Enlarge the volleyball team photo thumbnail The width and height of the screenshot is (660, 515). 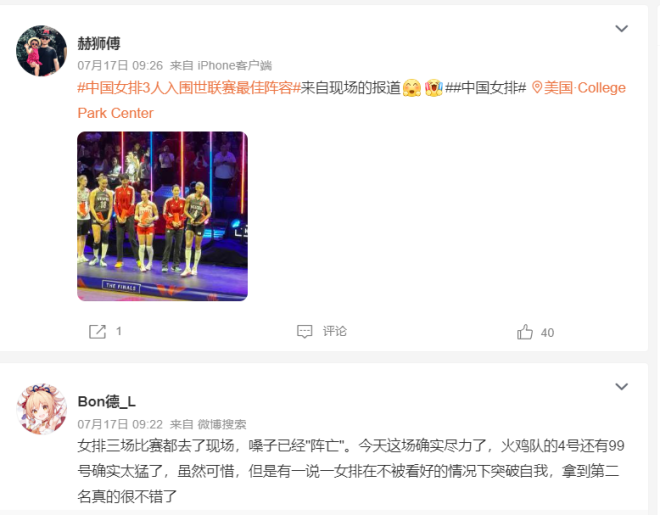point(162,216)
